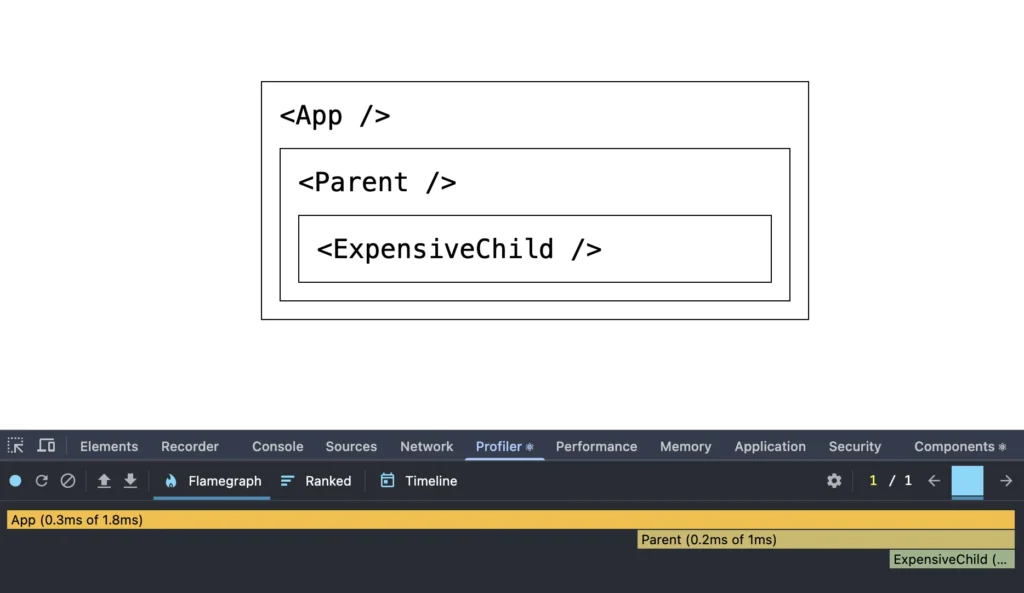Image resolution: width=1024 pixels, height=593 pixels.
Task: Switch to Ranked chart view
Action: [316, 481]
